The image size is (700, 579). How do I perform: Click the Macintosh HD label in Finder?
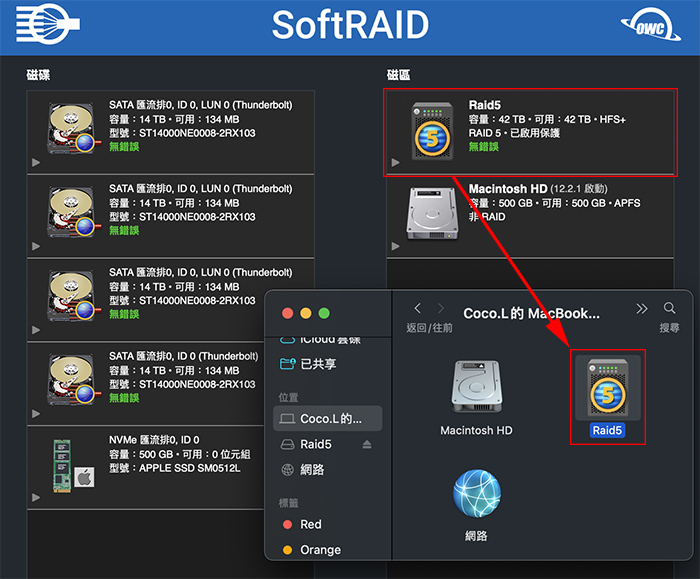coord(476,430)
